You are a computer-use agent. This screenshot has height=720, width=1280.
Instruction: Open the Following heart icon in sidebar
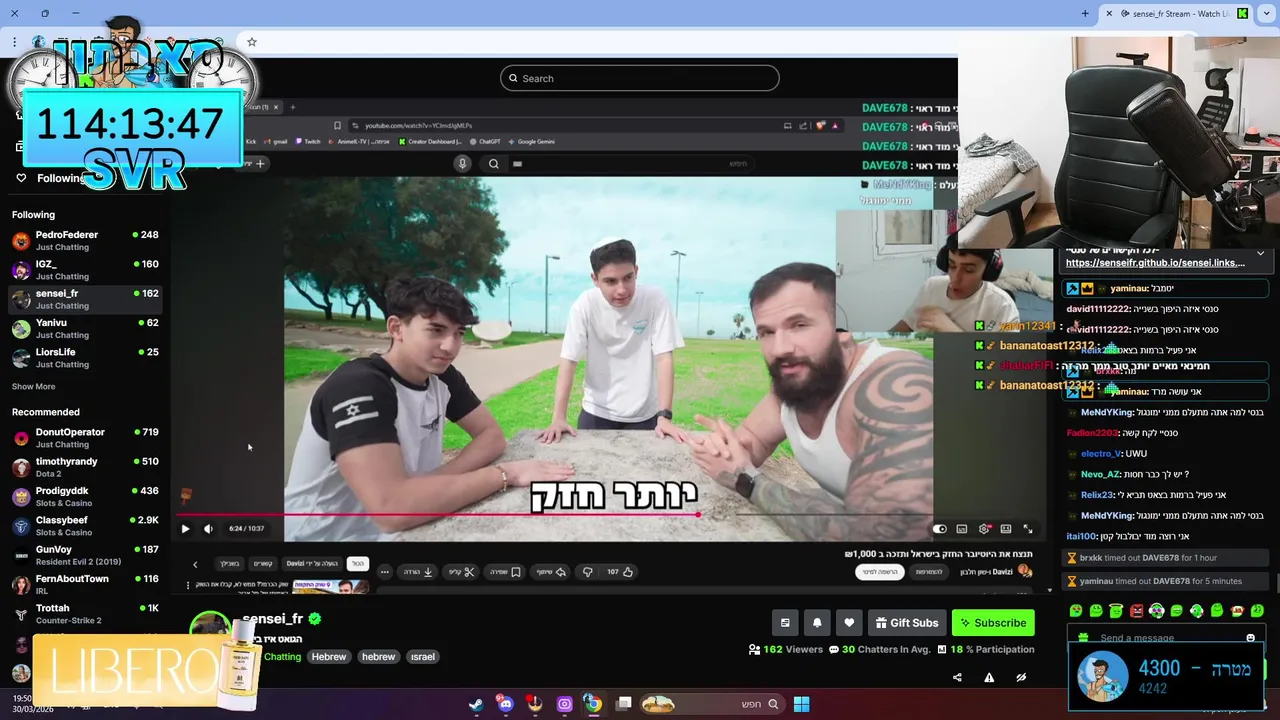pos(21,178)
